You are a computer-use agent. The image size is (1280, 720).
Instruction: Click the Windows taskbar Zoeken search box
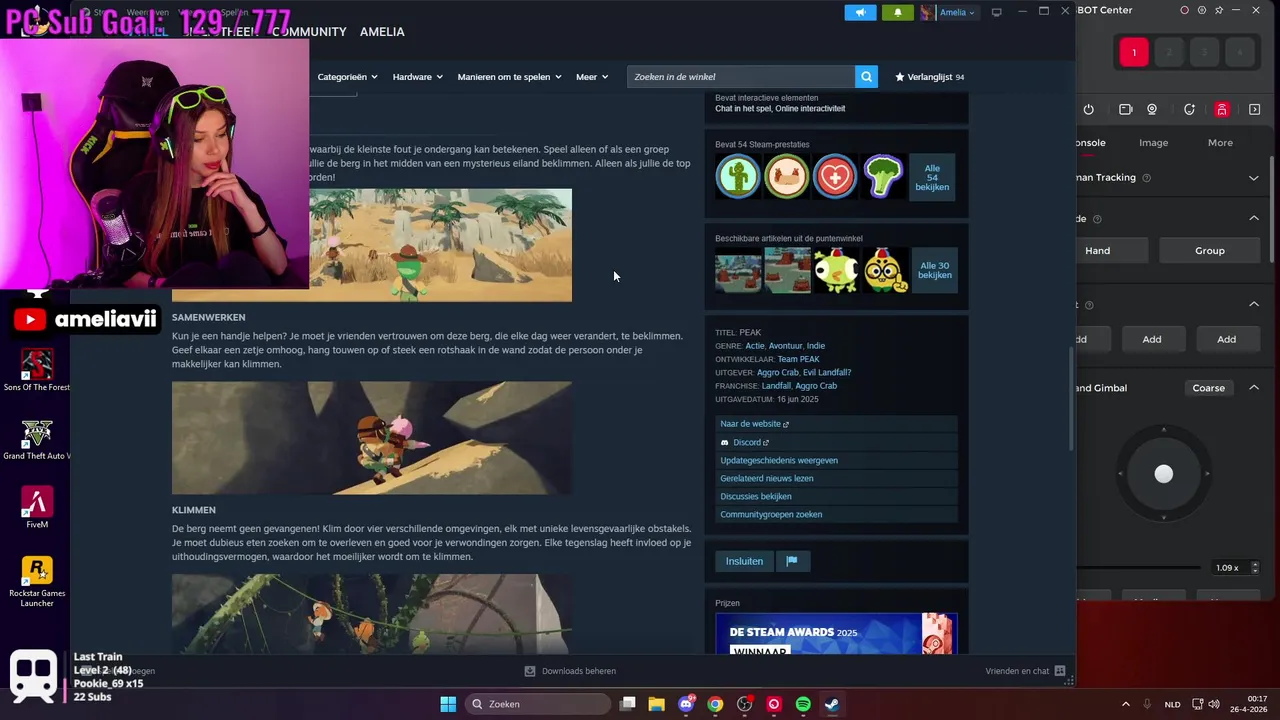point(539,704)
